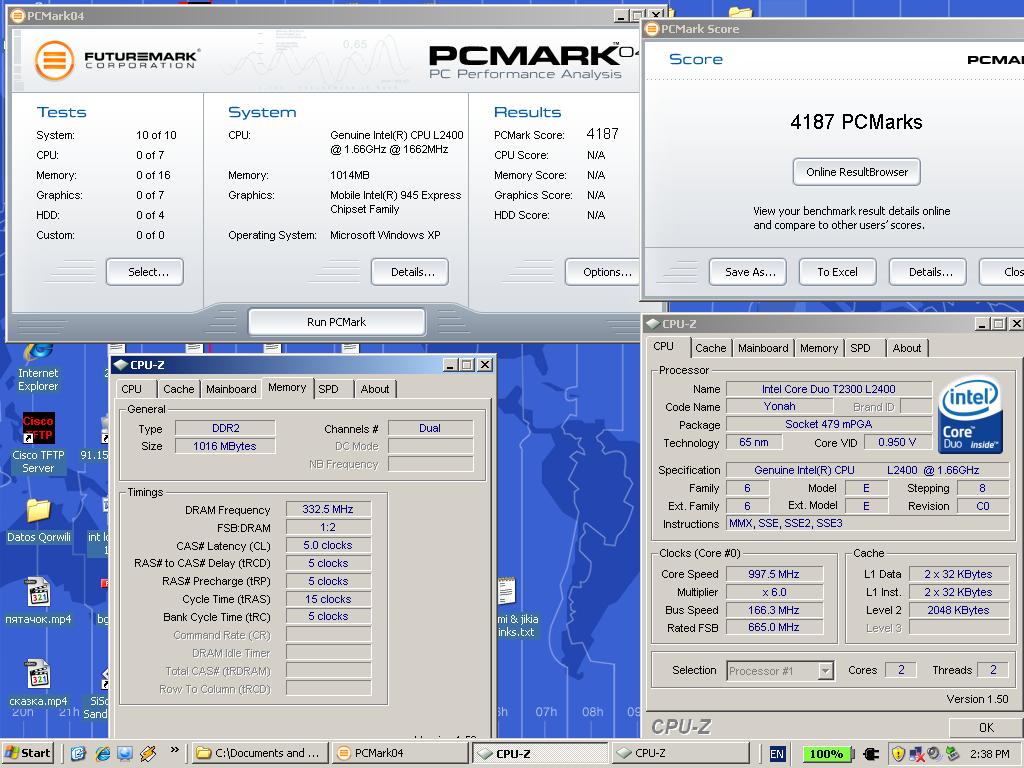Open the text file icon on desktop
The height and width of the screenshot is (768, 1024).
click(507, 592)
